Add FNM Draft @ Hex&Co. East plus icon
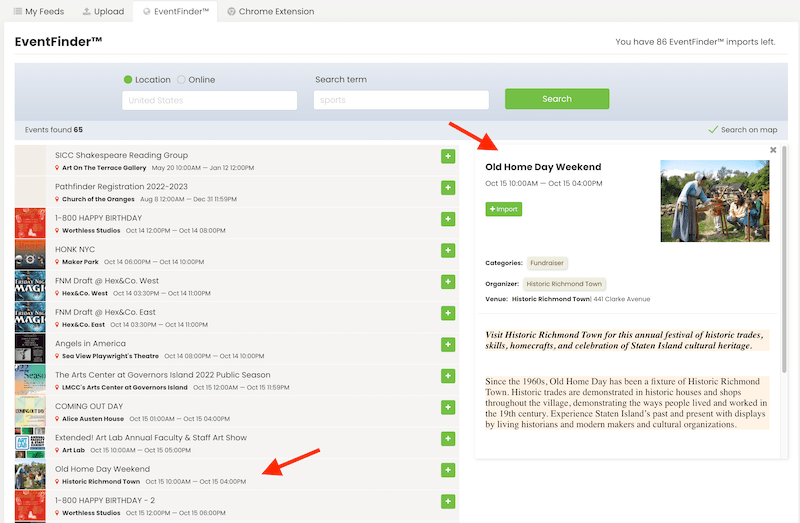Image resolution: width=800 pixels, height=523 pixels. pyautogui.click(x=448, y=313)
